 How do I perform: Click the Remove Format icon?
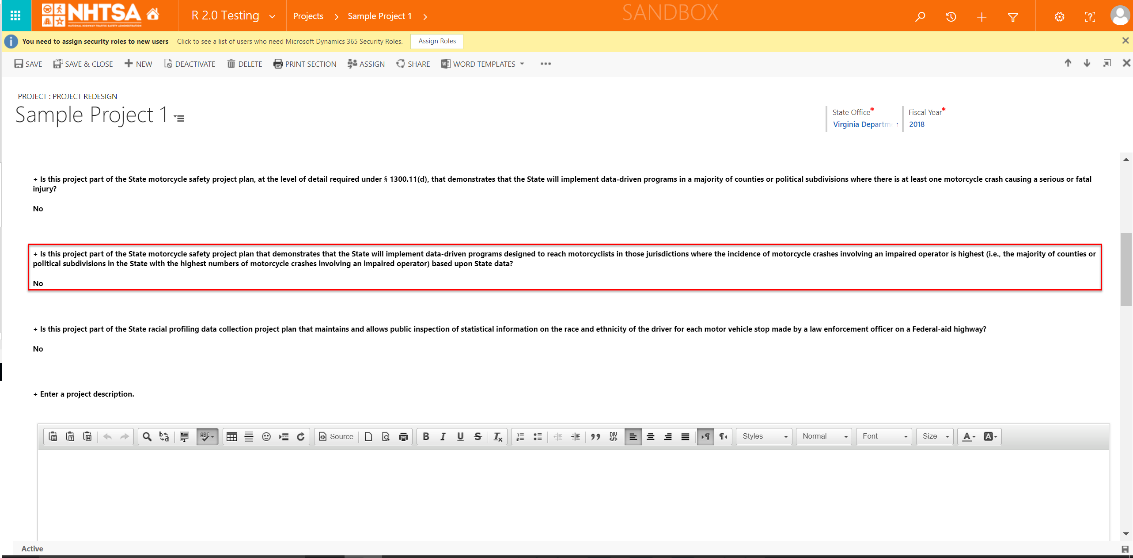[498, 437]
